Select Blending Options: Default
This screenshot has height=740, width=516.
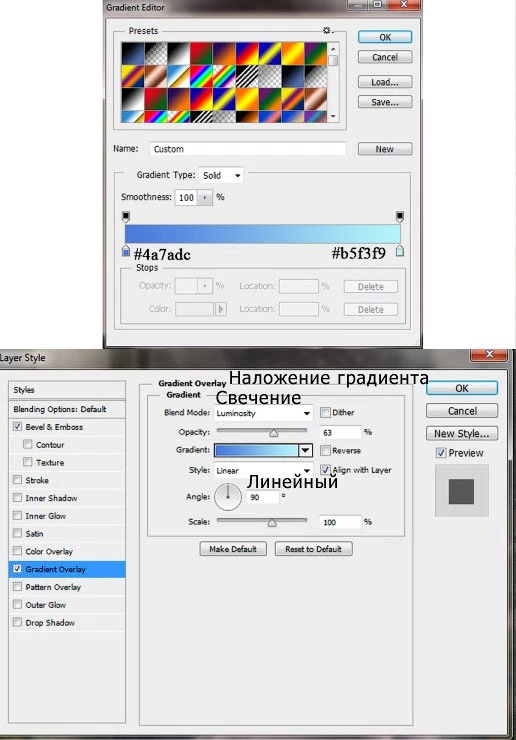point(67,409)
